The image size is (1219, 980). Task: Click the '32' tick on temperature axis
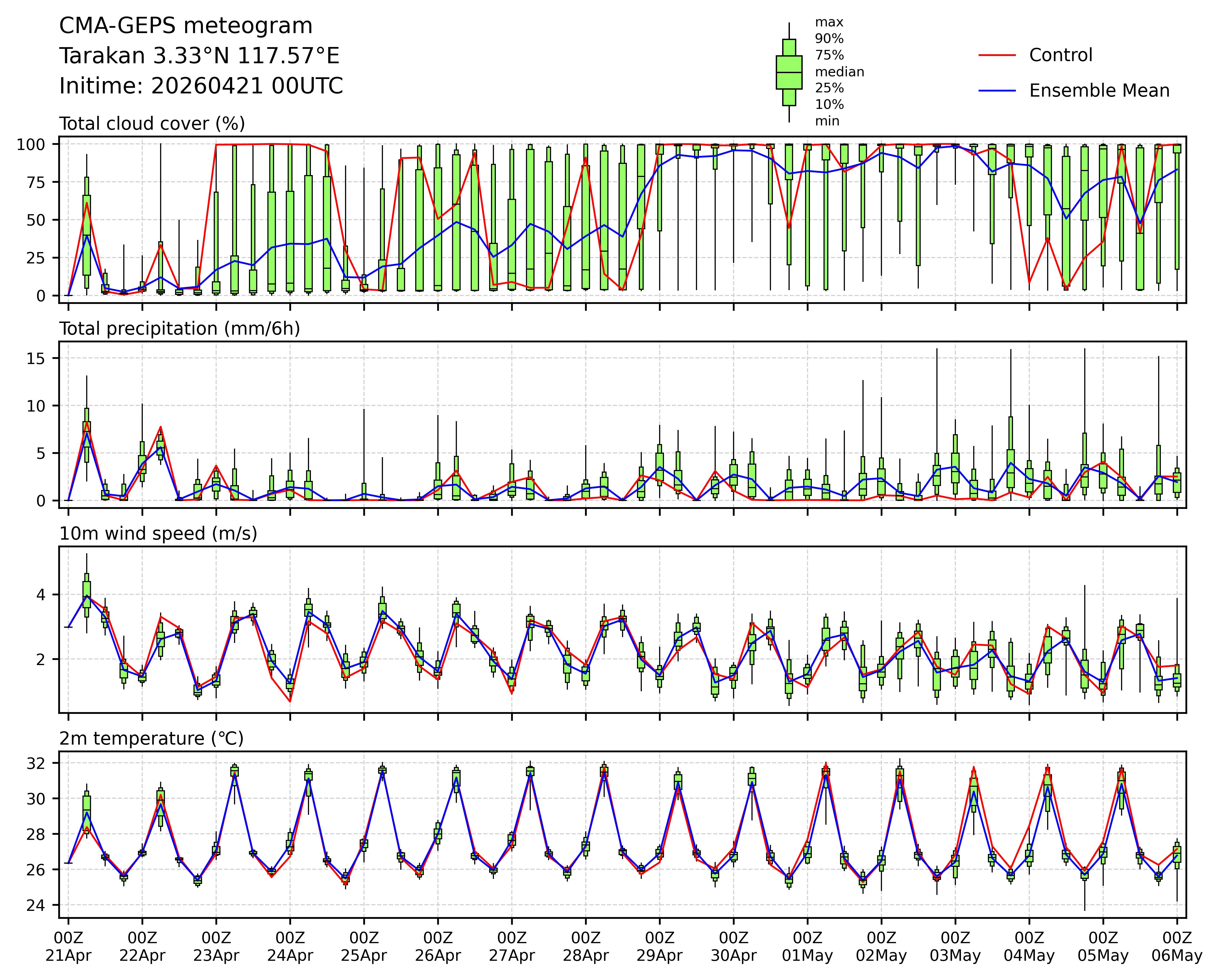point(35,763)
